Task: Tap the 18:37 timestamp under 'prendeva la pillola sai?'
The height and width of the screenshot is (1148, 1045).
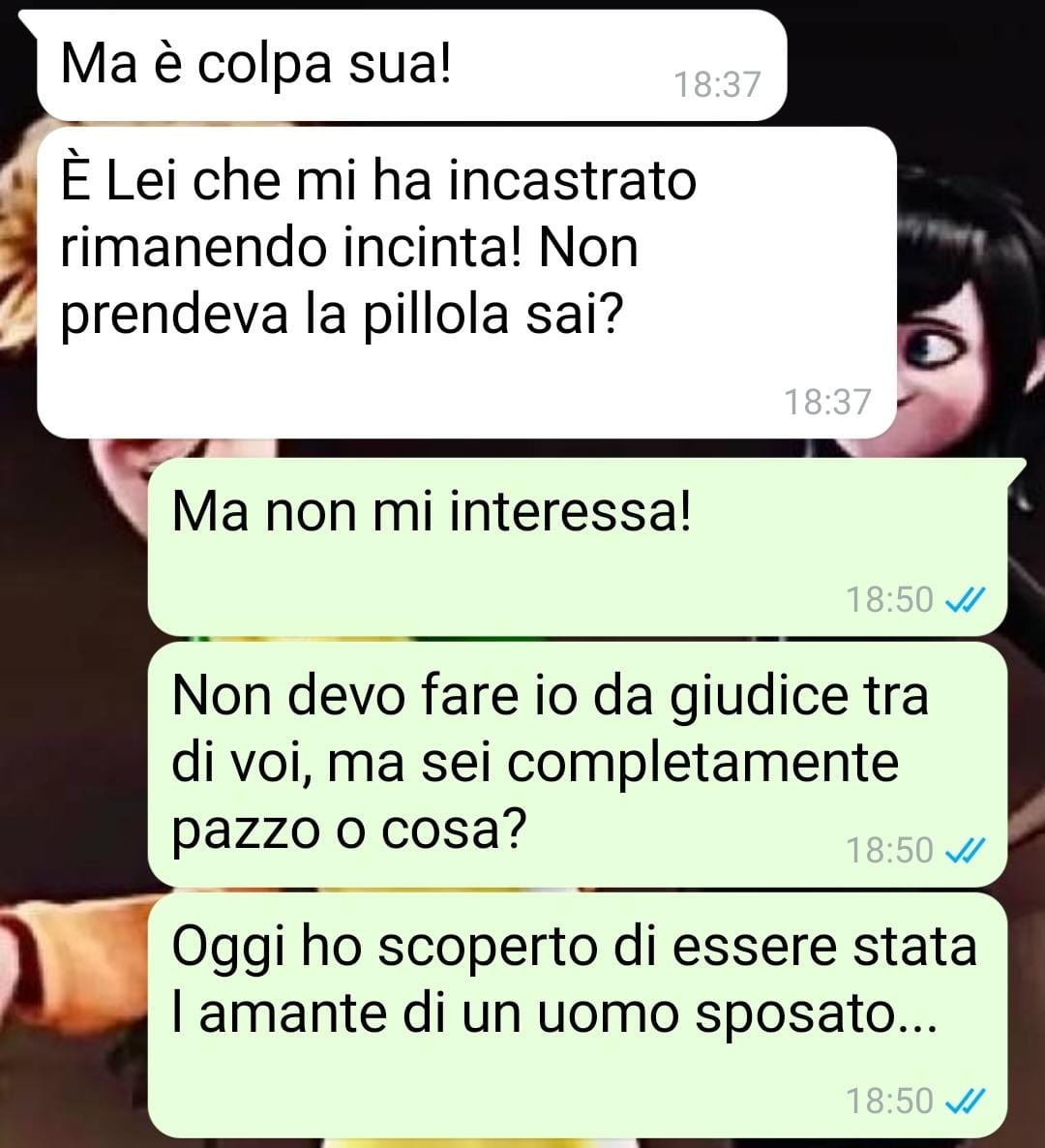Action: pyautogui.click(x=827, y=402)
